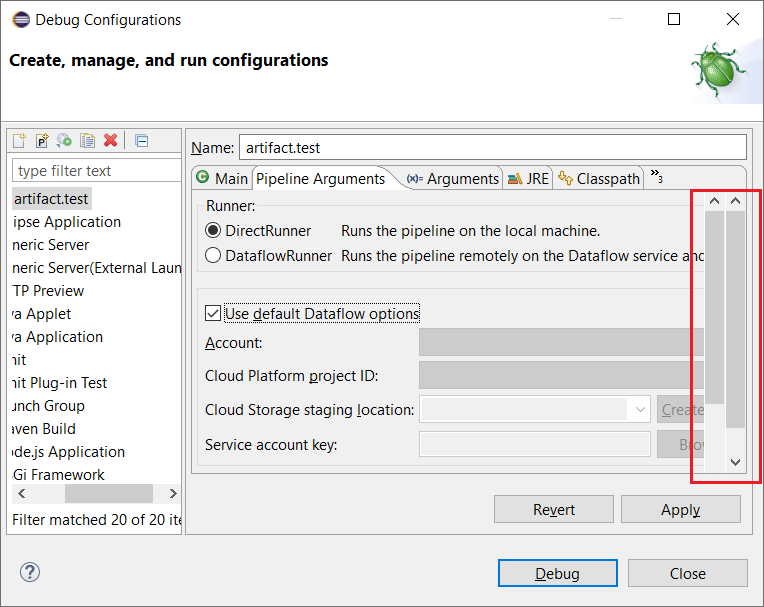Uncheck Use default Dataflow options

(x=213, y=313)
